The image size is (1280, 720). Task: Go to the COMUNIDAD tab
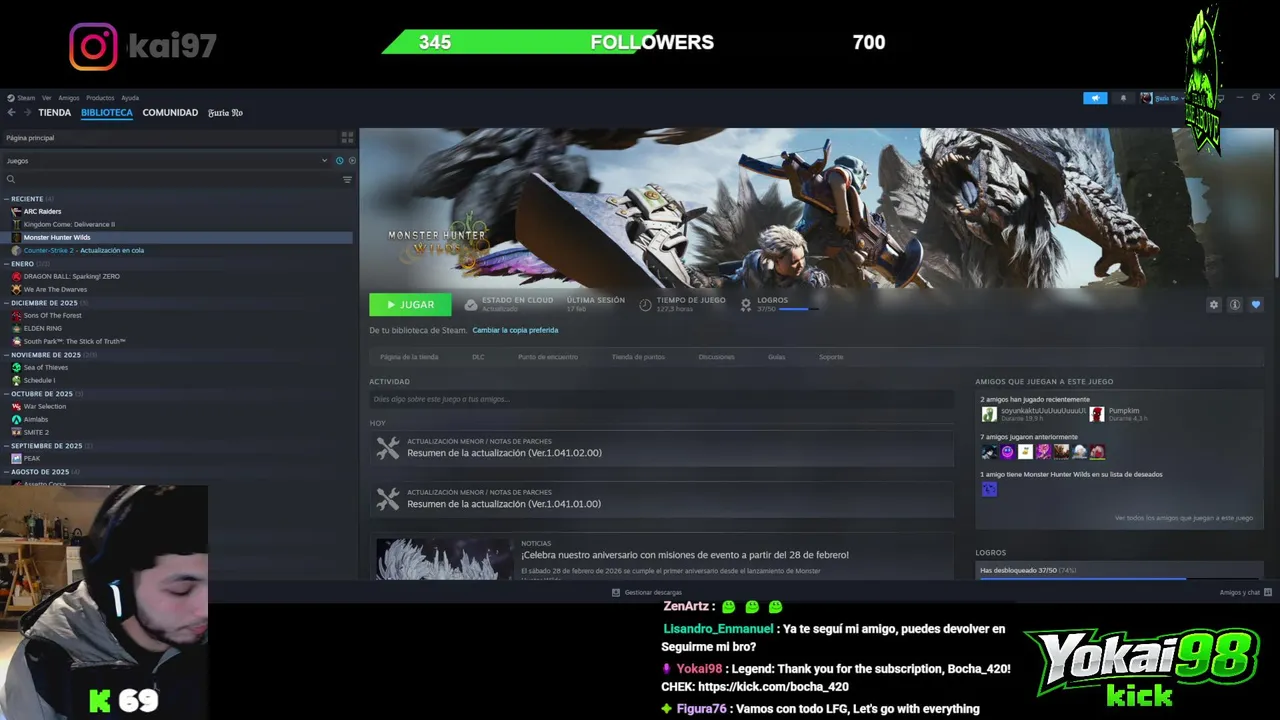(170, 113)
